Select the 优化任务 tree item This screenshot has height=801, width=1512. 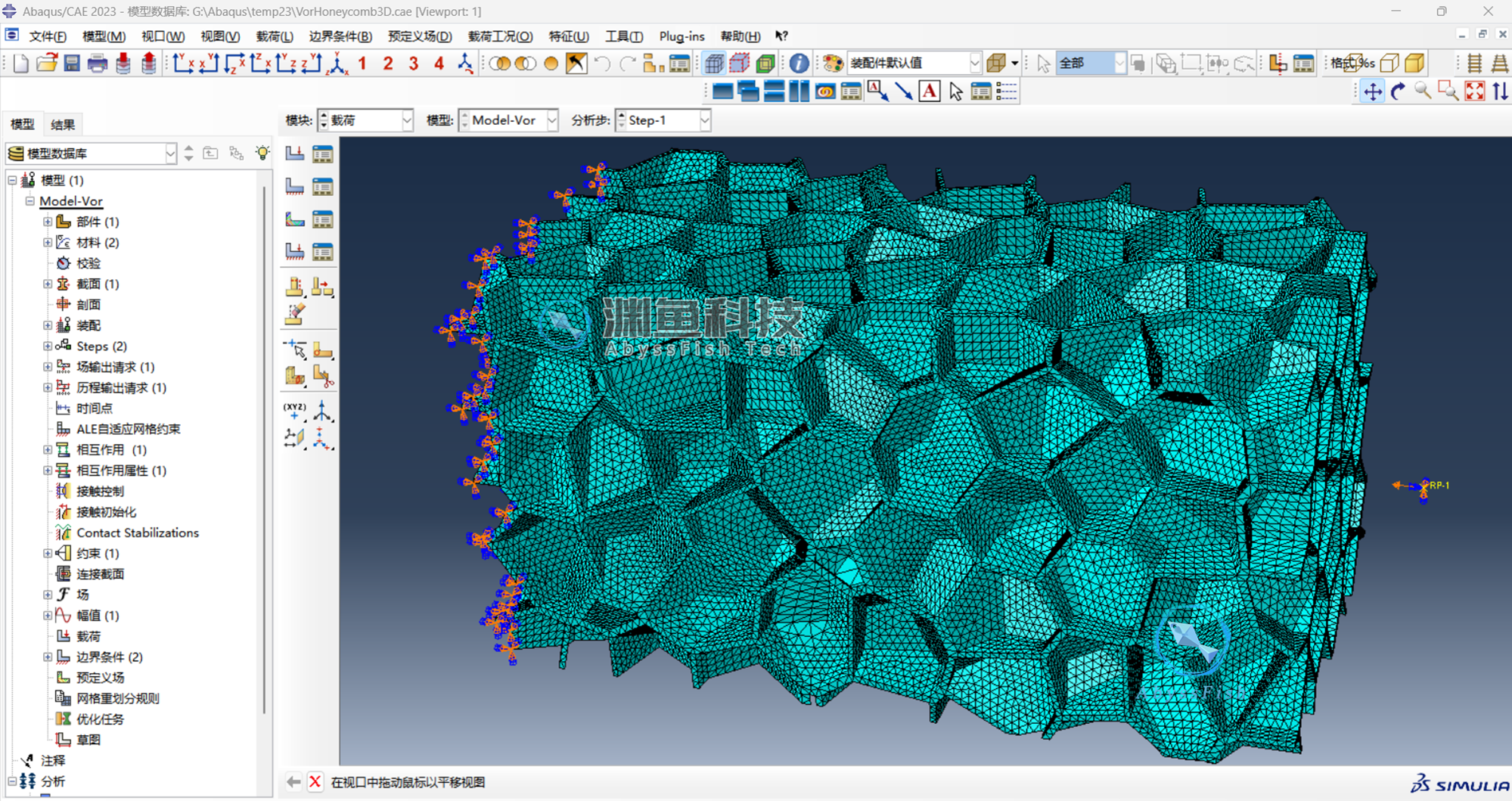click(x=100, y=719)
